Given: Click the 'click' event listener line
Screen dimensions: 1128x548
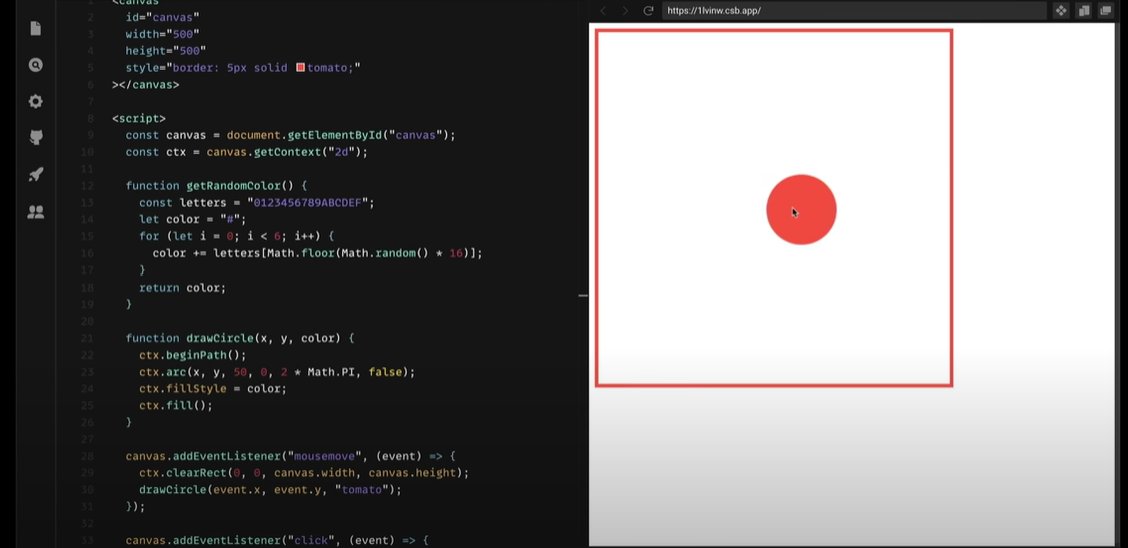Looking at the screenshot, I should (277, 540).
